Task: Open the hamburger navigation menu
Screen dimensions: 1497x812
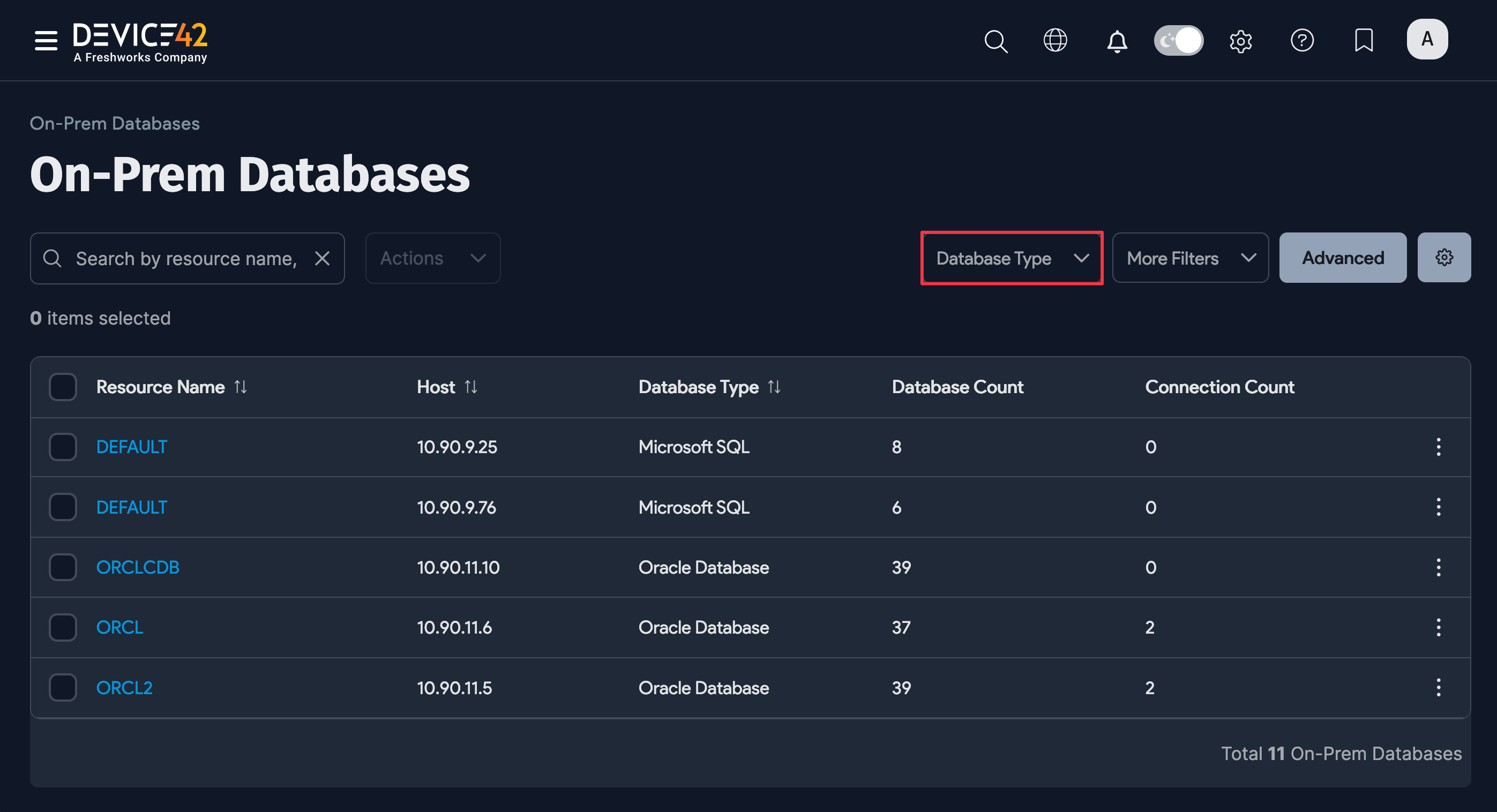Action: [46, 41]
